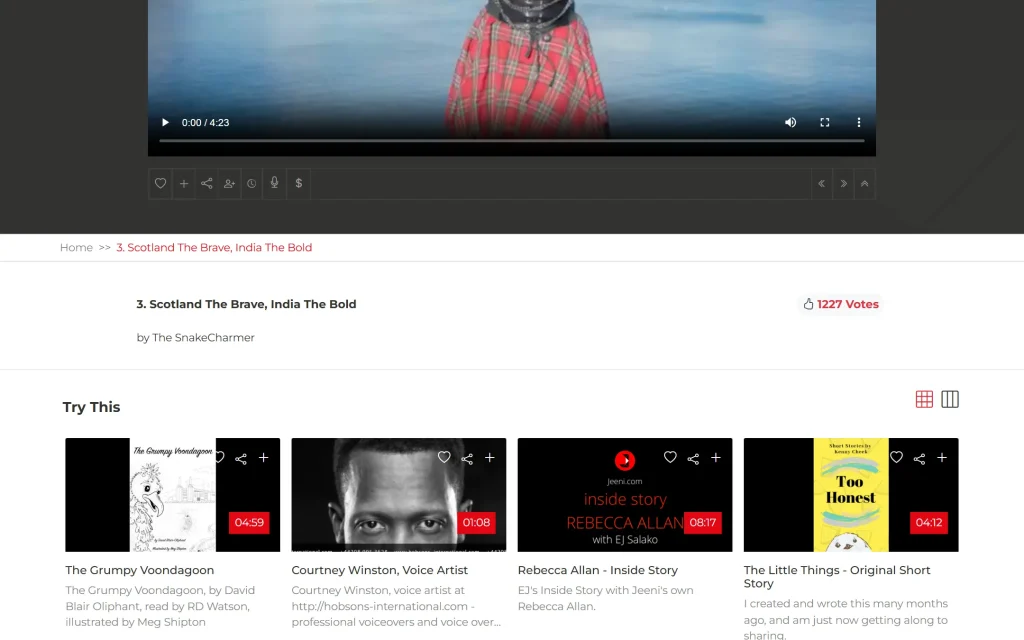Open The Grumpy Voondagoon thumbnail

172,495
